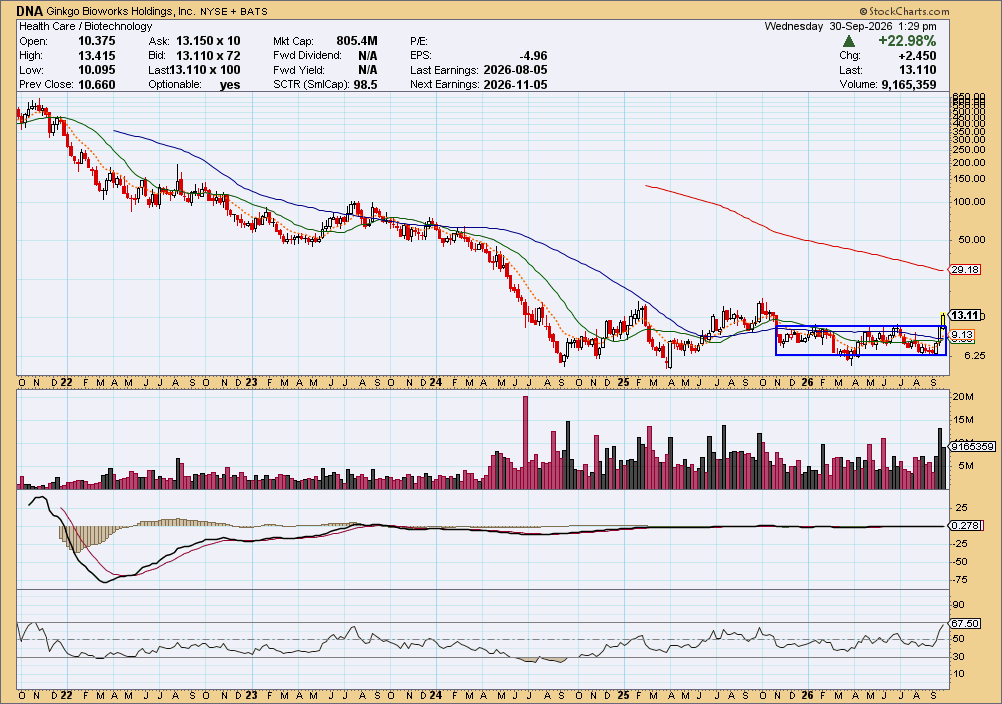Click the Ask value 13.150 x 10
The image size is (1002, 704).
coord(208,41)
